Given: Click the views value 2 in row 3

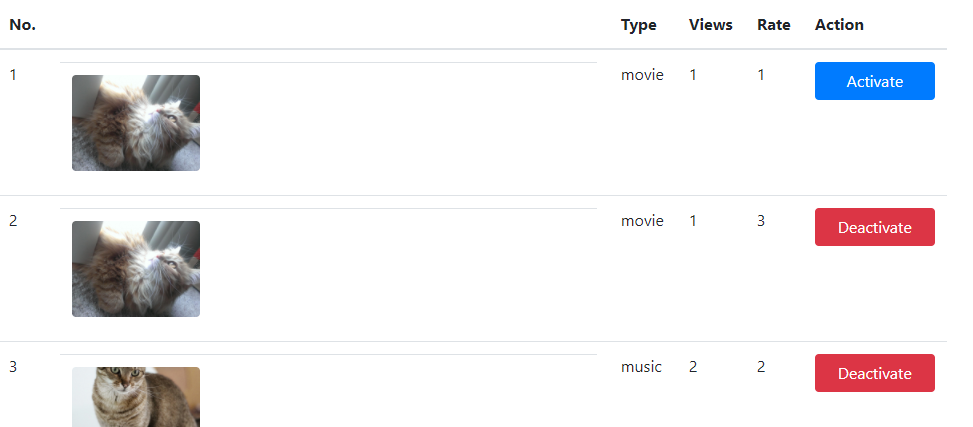Looking at the screenshot, I should (693, 367).
